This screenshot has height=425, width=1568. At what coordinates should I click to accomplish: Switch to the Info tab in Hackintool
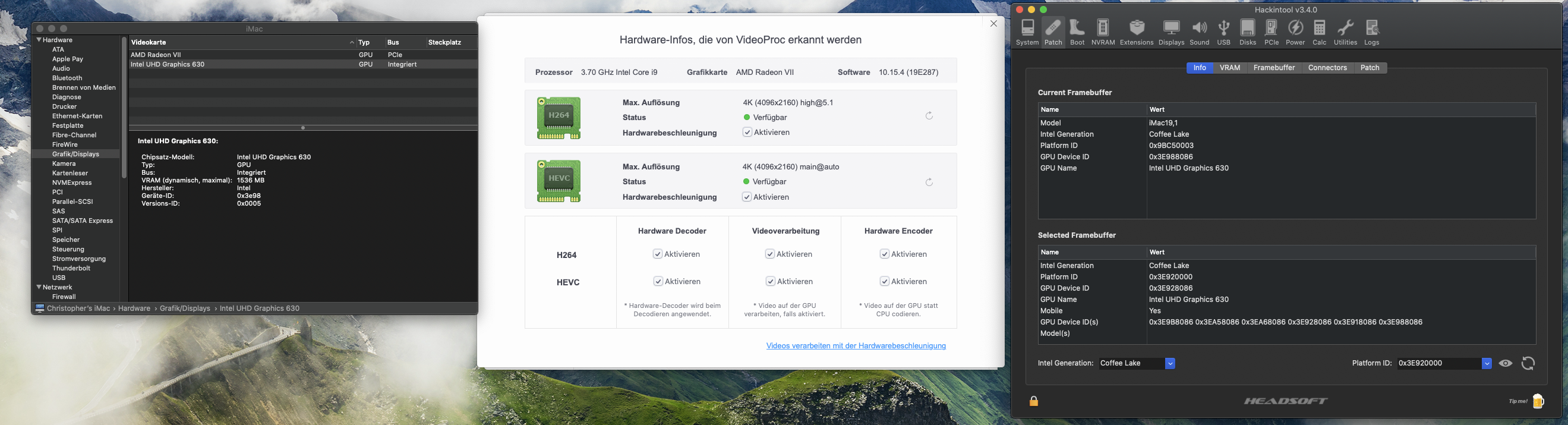1200,68
